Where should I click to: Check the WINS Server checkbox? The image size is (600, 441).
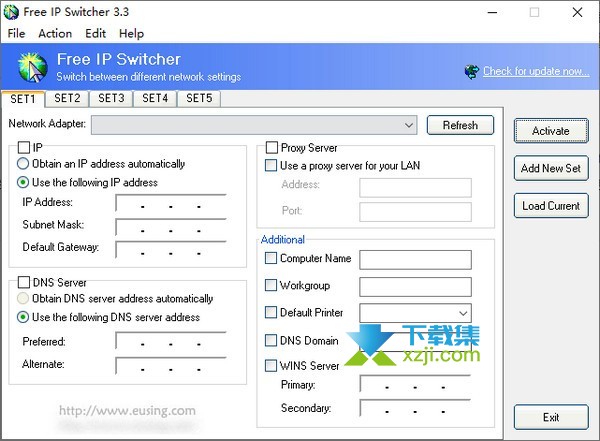(x=271, y=366)
